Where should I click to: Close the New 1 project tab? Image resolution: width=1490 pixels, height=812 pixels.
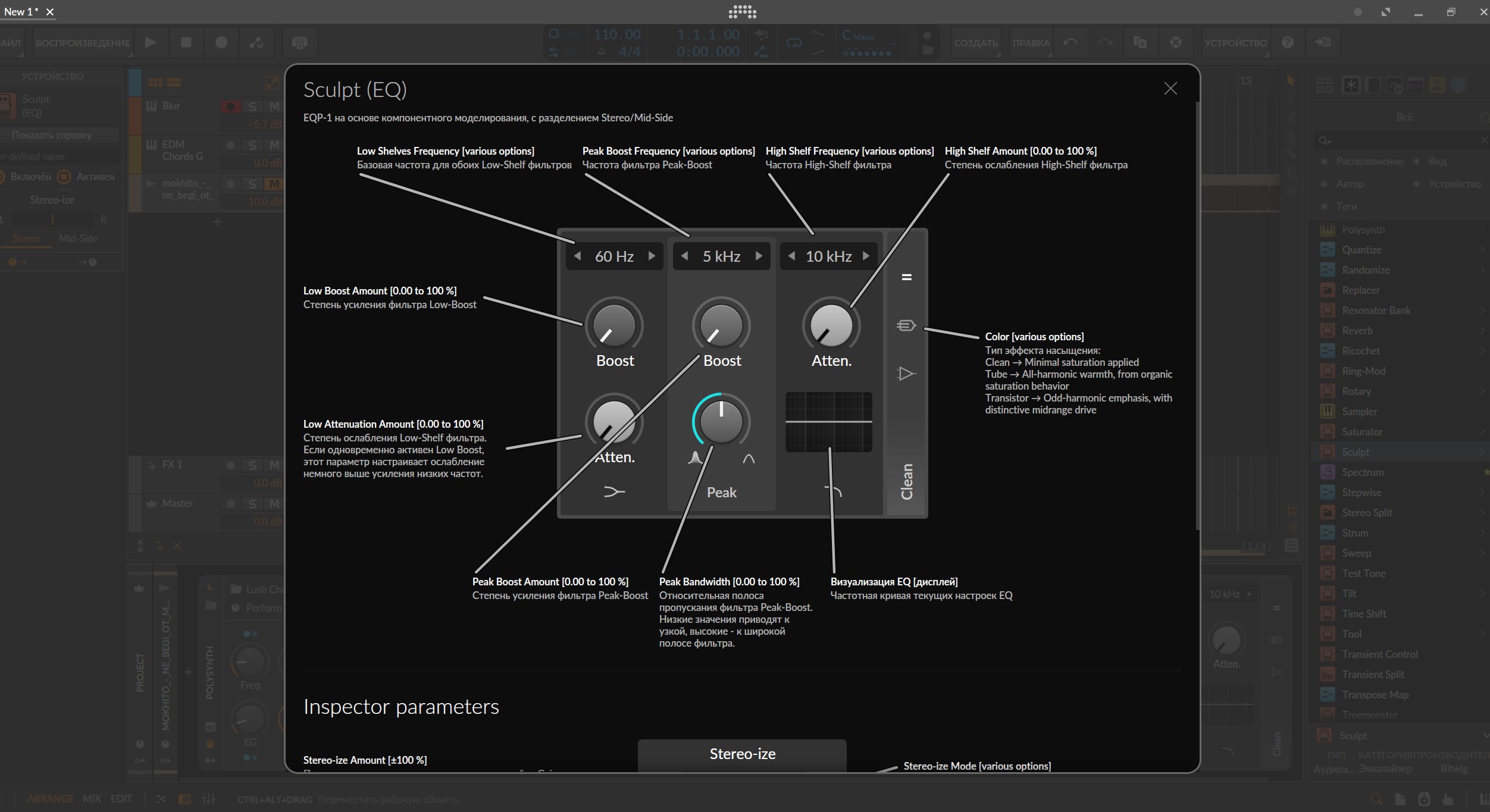point(50,12)
